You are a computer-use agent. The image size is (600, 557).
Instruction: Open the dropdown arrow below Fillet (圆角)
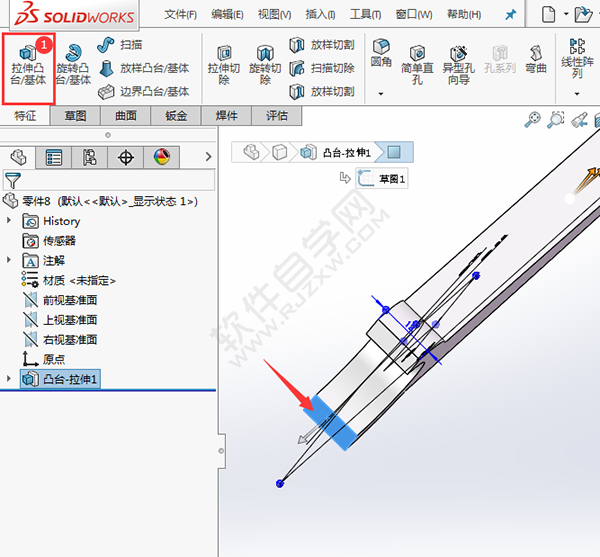tap(381, 94)
